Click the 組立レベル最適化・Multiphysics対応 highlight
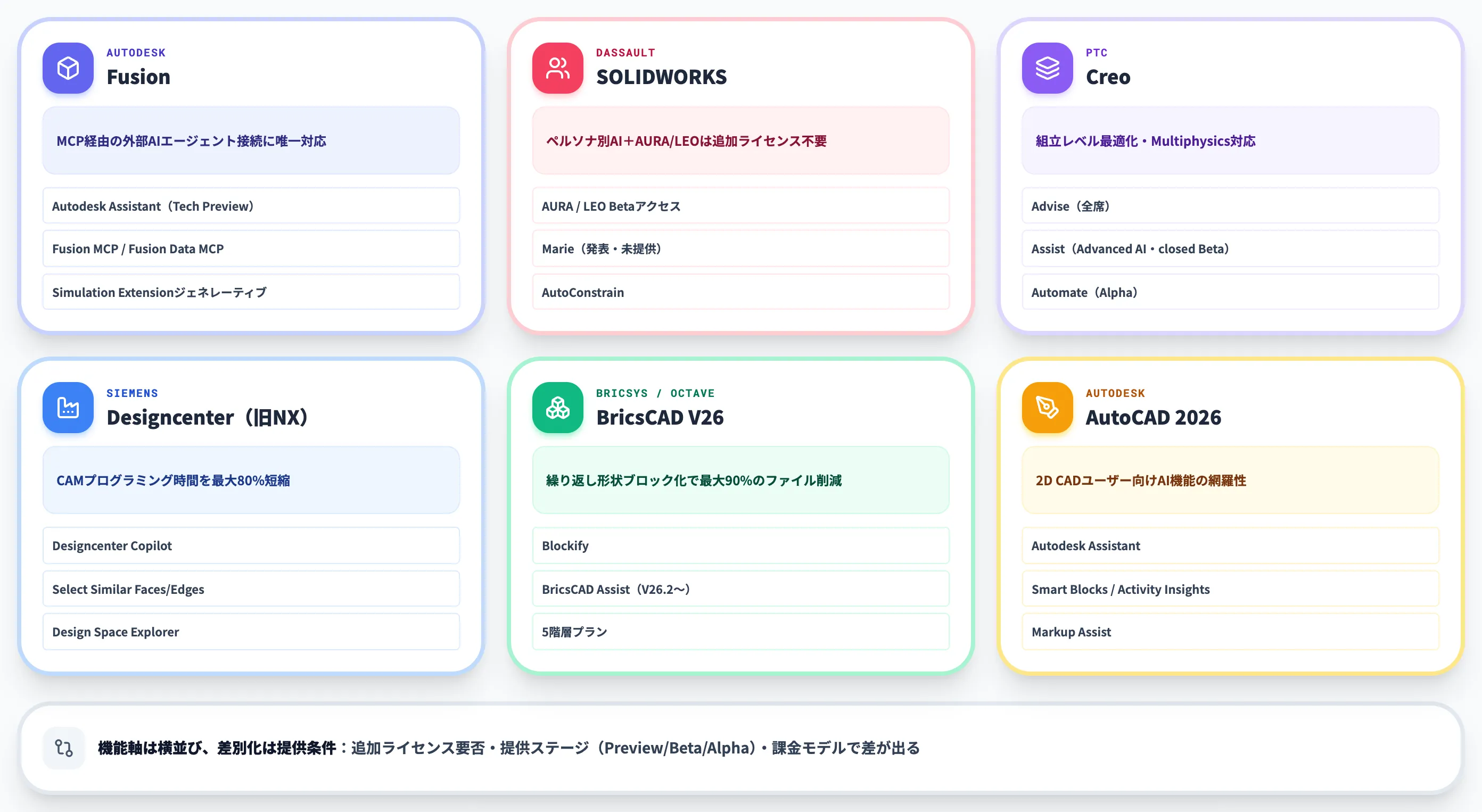 (1230, 141)
